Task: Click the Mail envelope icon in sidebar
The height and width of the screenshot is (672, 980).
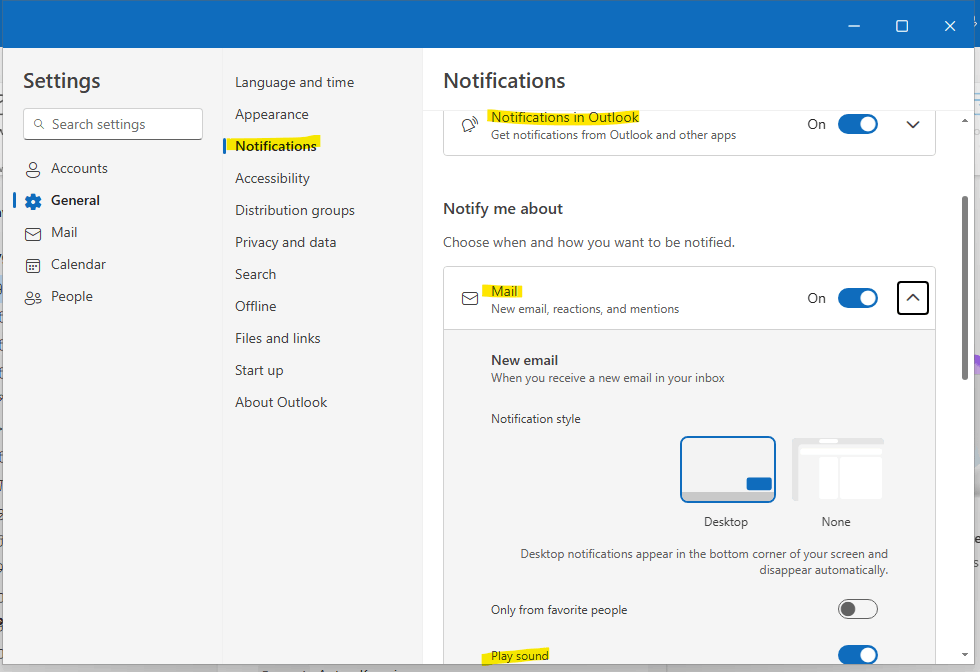Action: tap(32, 234)
